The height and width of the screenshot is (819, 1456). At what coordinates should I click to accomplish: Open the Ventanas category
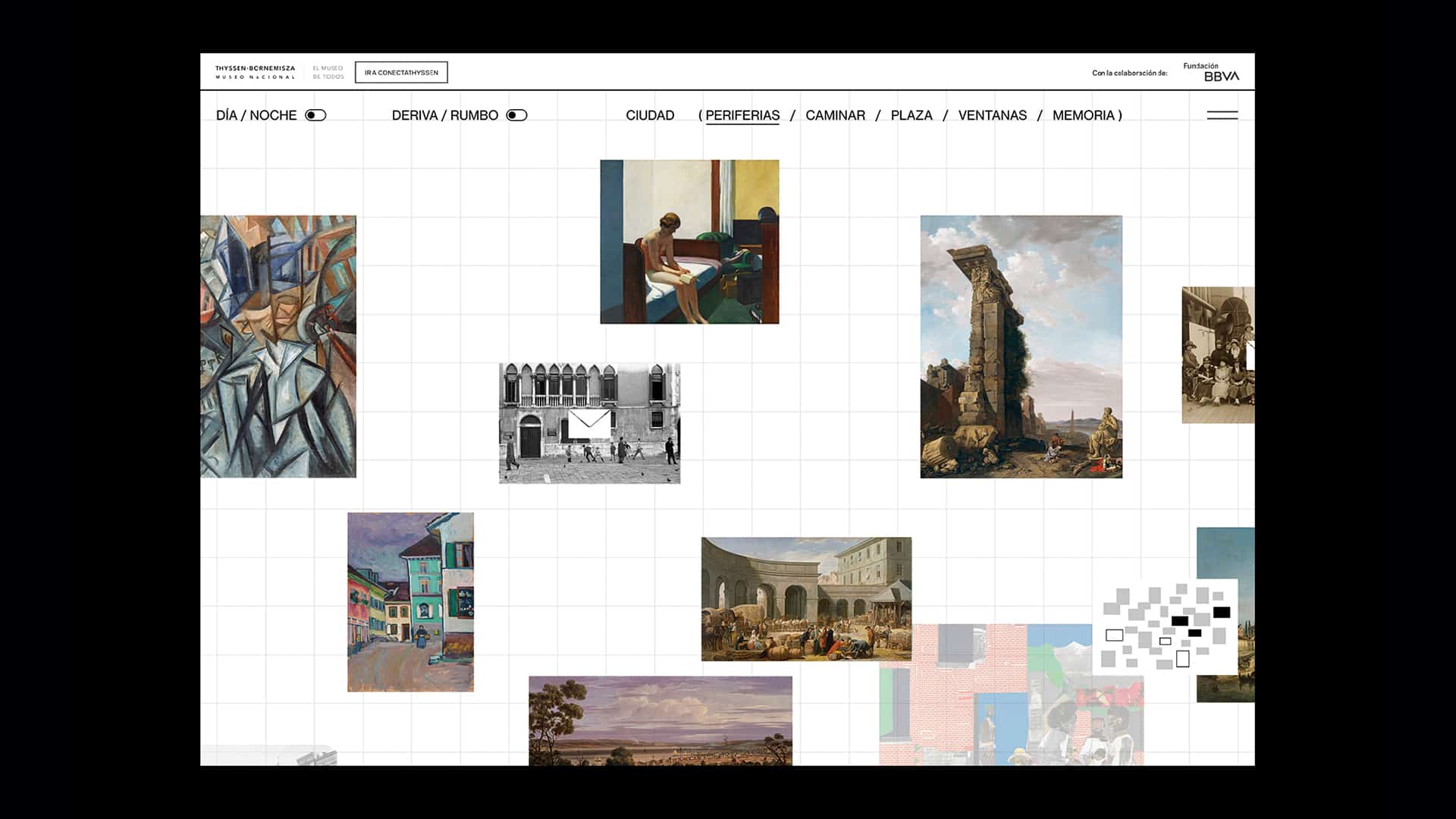pyautogui.click(x=992, y=115)
